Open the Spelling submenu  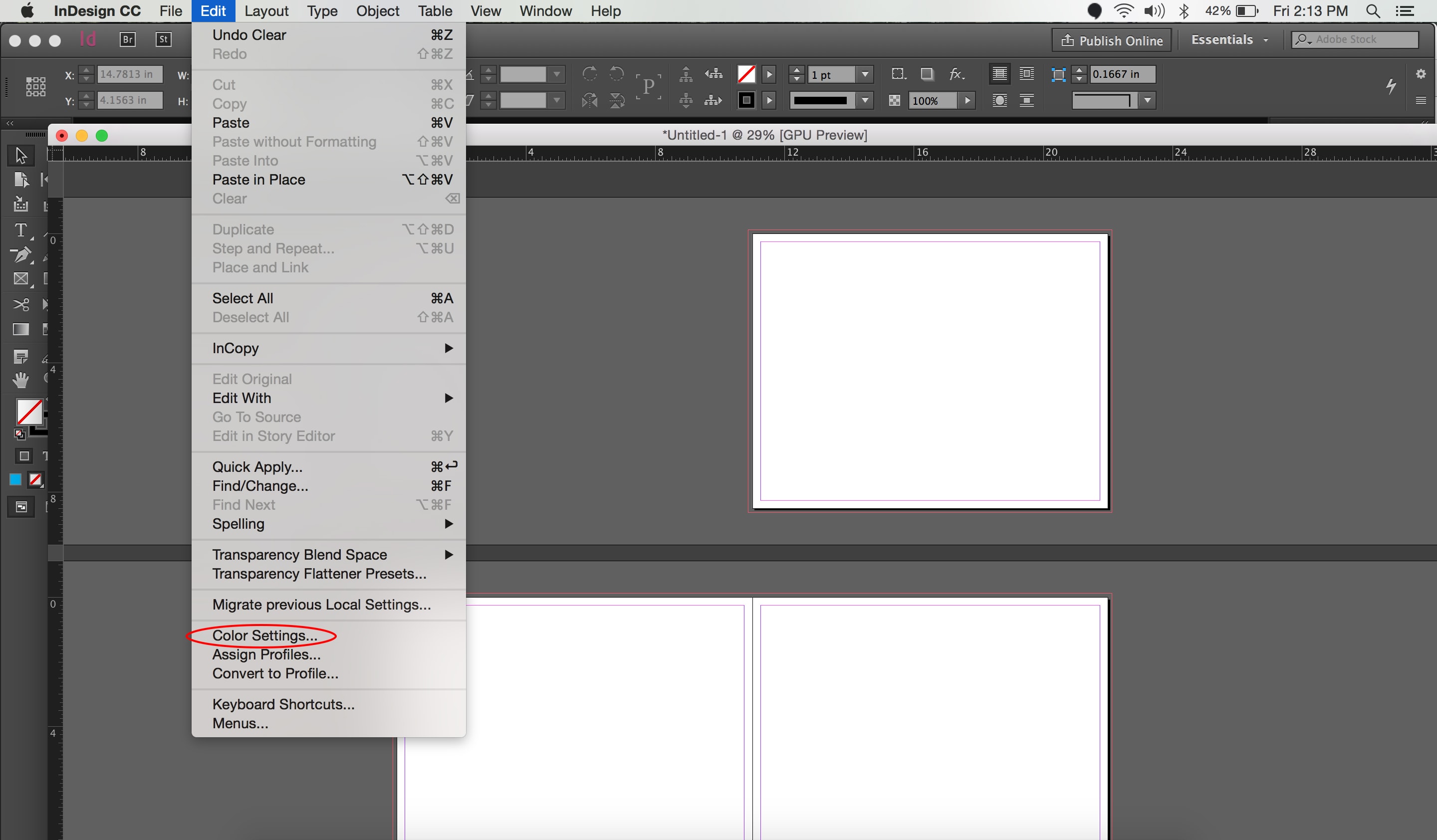(239, 524)
